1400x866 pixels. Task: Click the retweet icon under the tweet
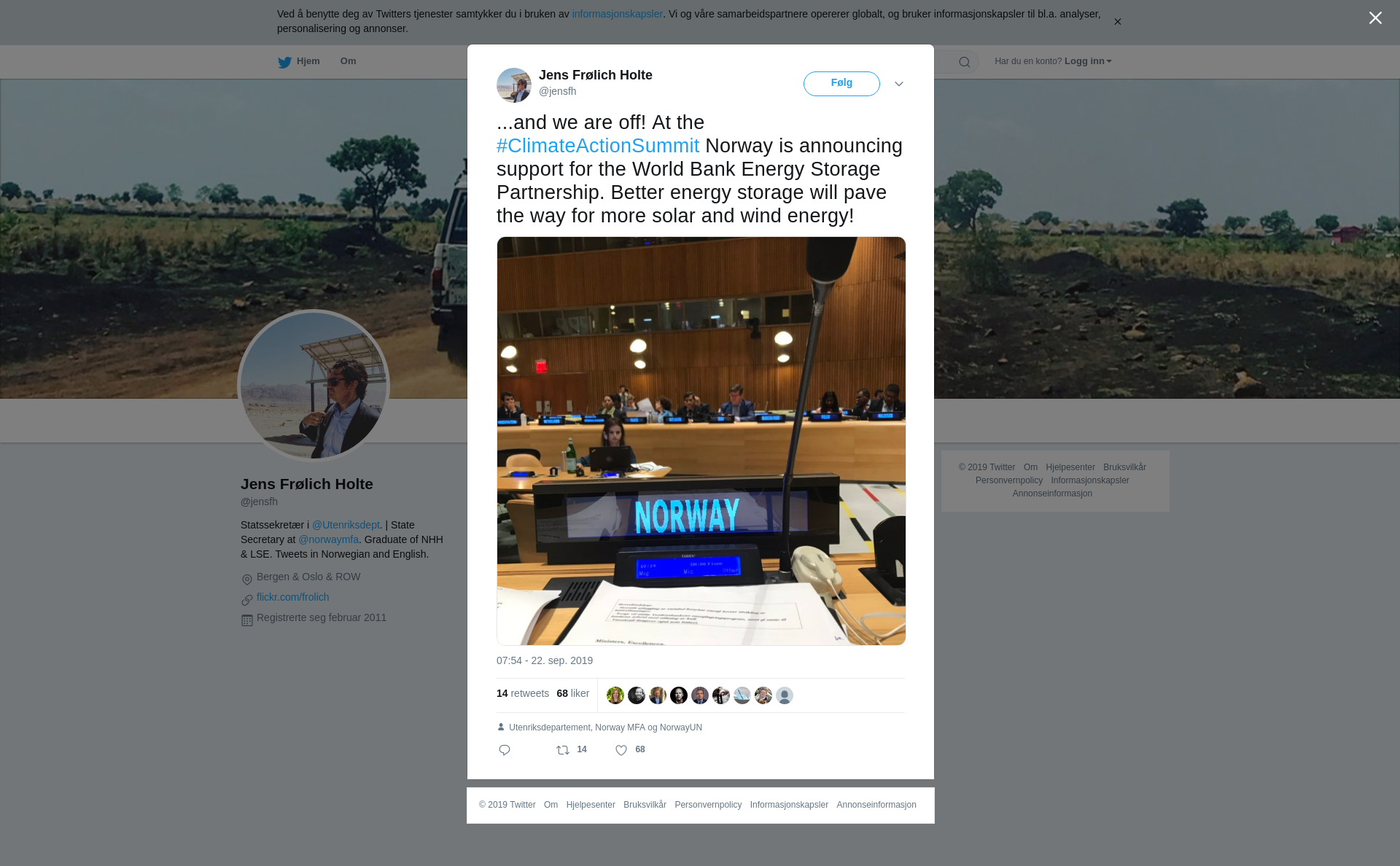(x=563, y=750)
